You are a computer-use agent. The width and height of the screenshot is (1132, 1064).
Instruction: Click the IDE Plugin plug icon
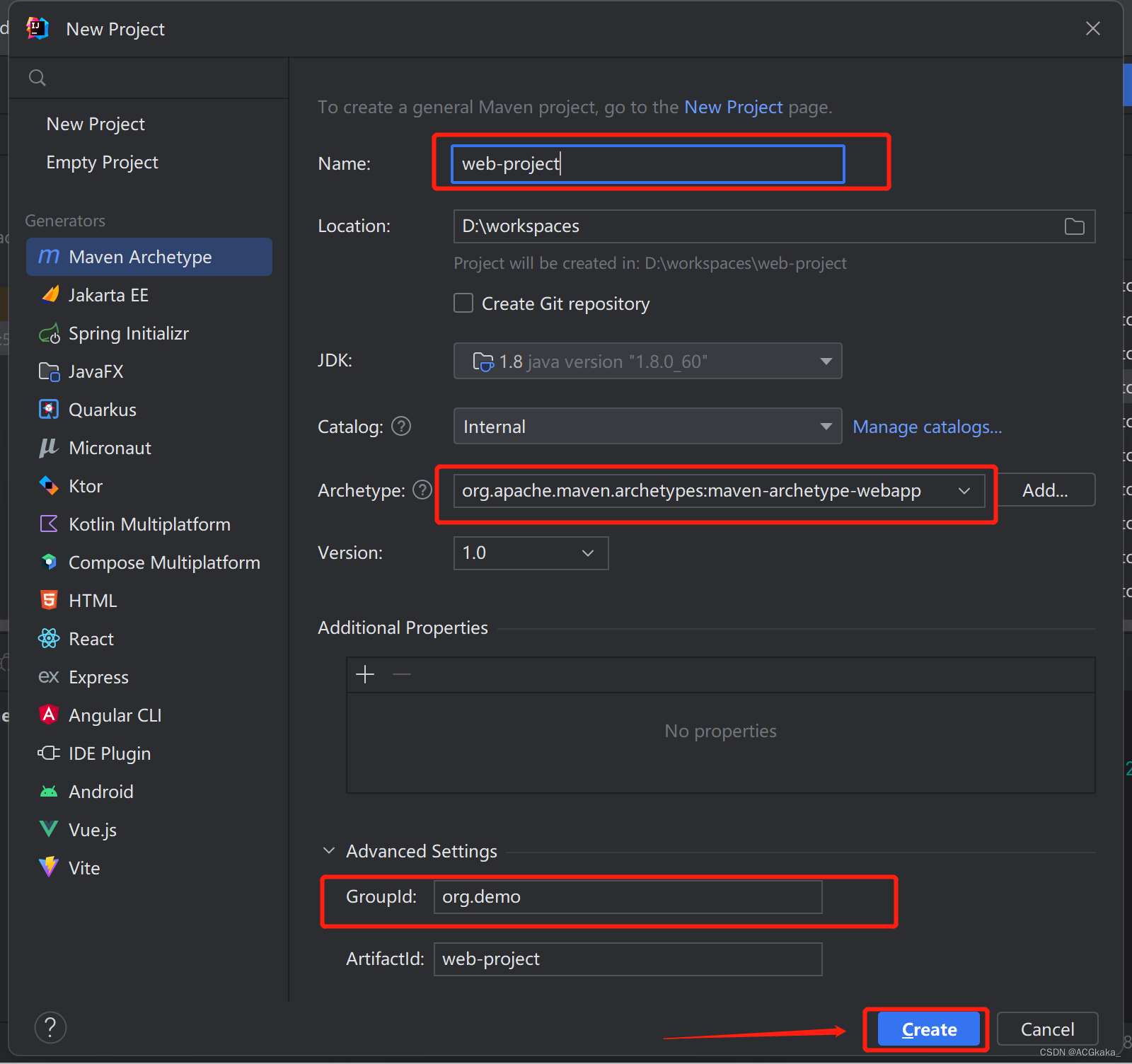[x=49, y=753]
